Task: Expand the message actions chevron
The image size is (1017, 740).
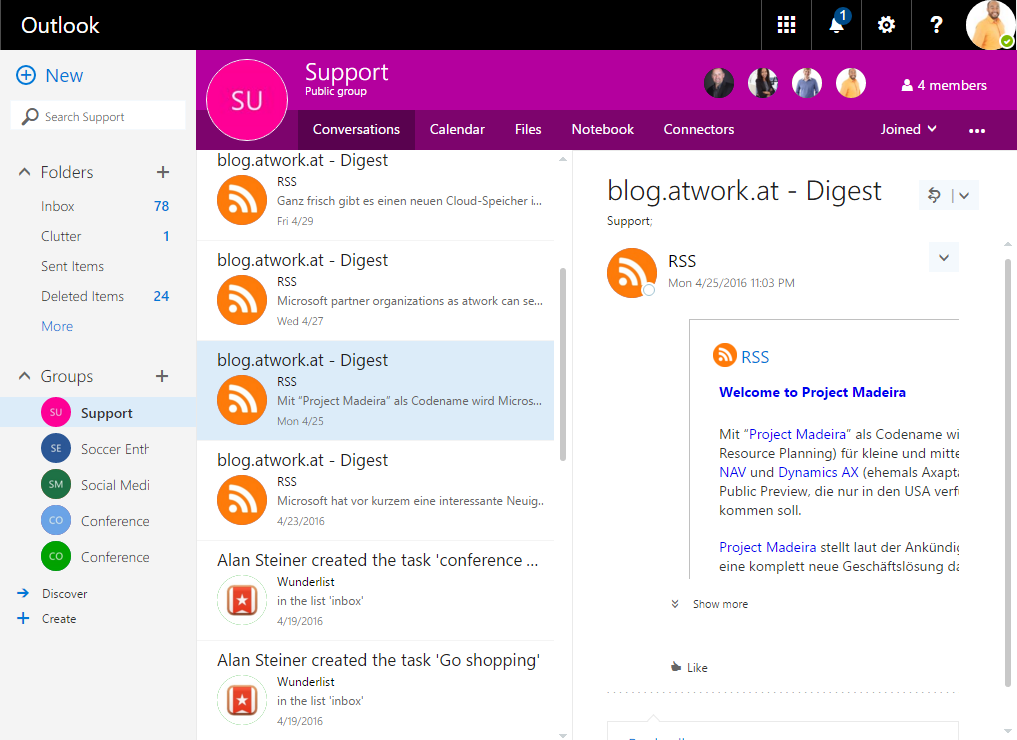Action: click(944, 257)
